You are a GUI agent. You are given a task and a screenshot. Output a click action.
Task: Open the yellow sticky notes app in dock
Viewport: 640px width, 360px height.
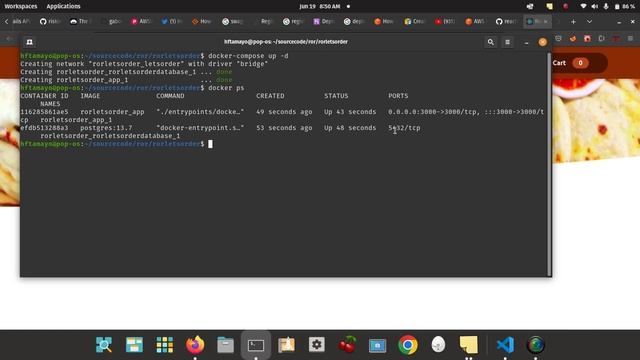pyautogui.click(x=469, y=345)
